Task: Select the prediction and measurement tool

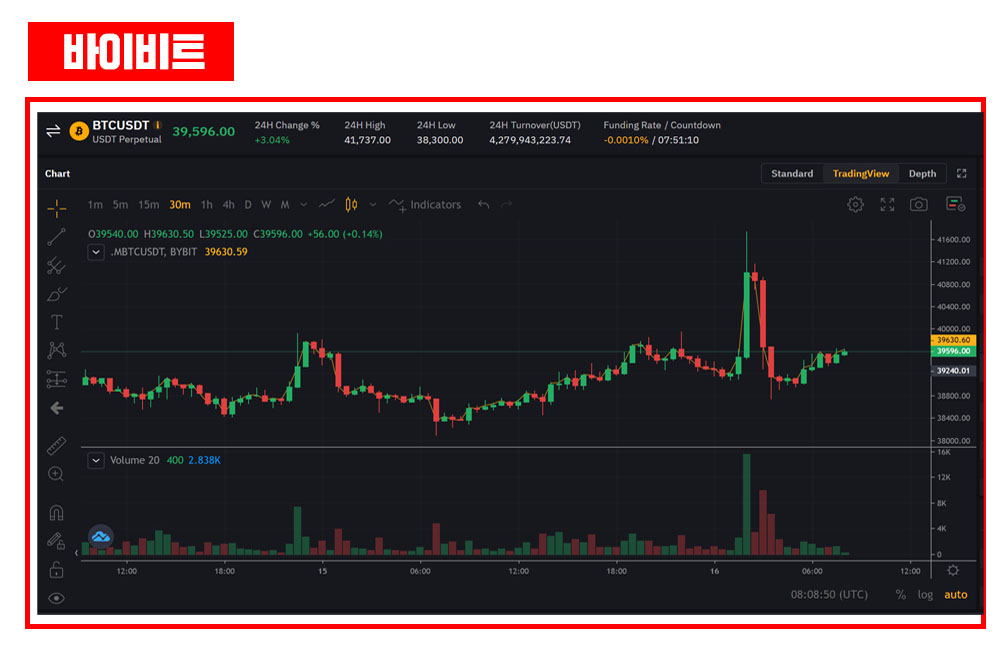Action: tap(57, 379)
